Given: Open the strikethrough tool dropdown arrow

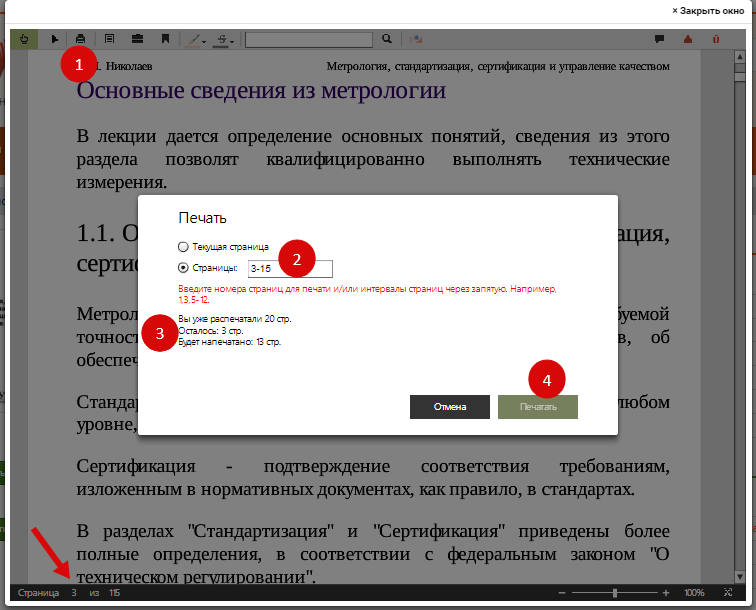Looking at the screenshot, I should [x=233, y=41].
